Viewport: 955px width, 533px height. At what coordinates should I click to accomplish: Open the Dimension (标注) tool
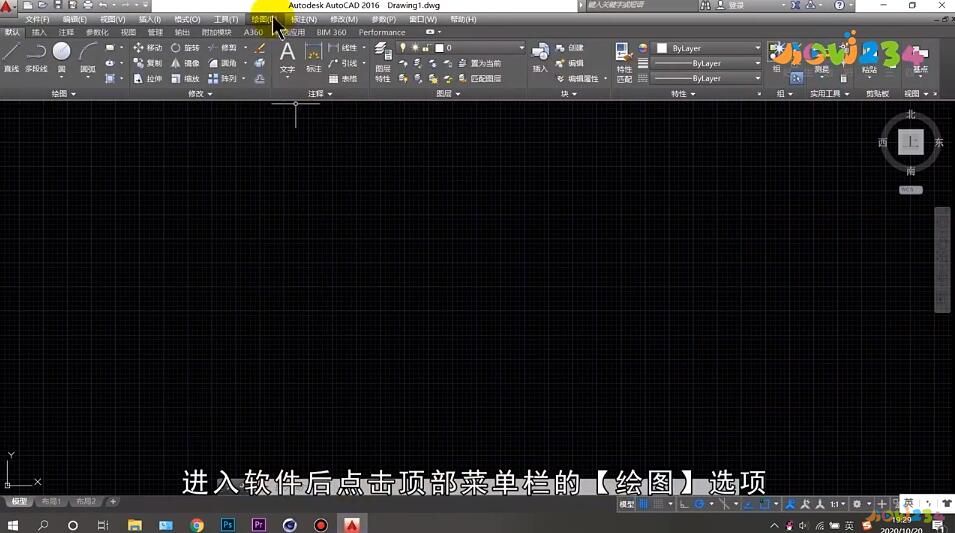coord(313,58)
